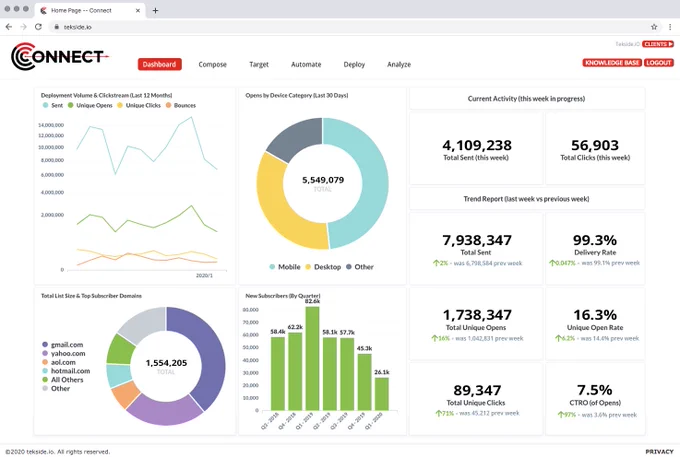Open the KNOWLEDGE BASE
Image resolution: width=680 pixels, height=457 pixels.
(612, 63)
